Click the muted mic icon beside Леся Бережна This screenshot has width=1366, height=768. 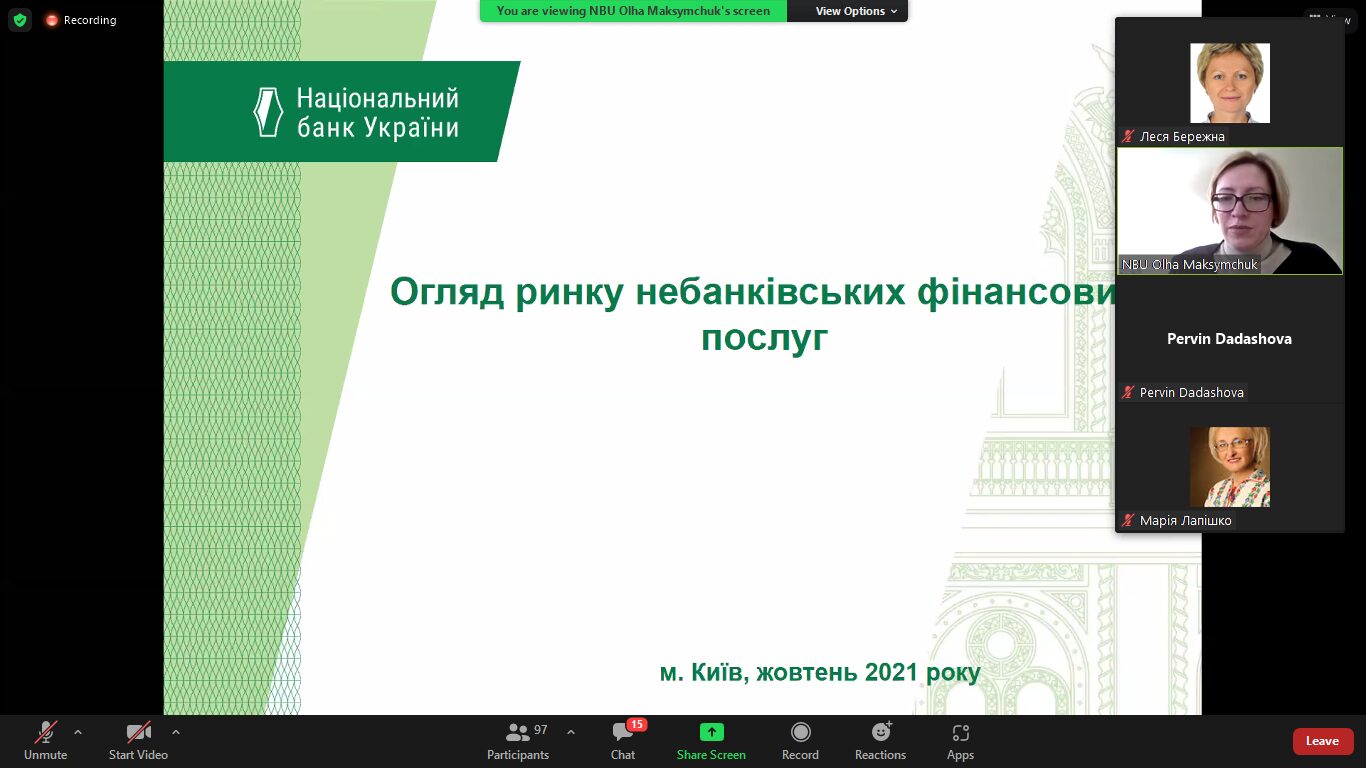(1129, 137)
